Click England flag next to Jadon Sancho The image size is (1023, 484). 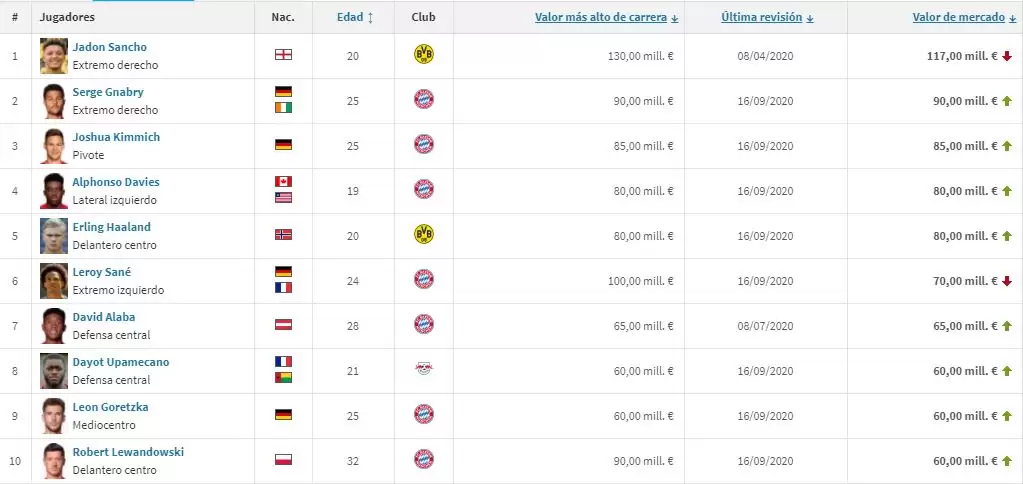click(283, 55)
